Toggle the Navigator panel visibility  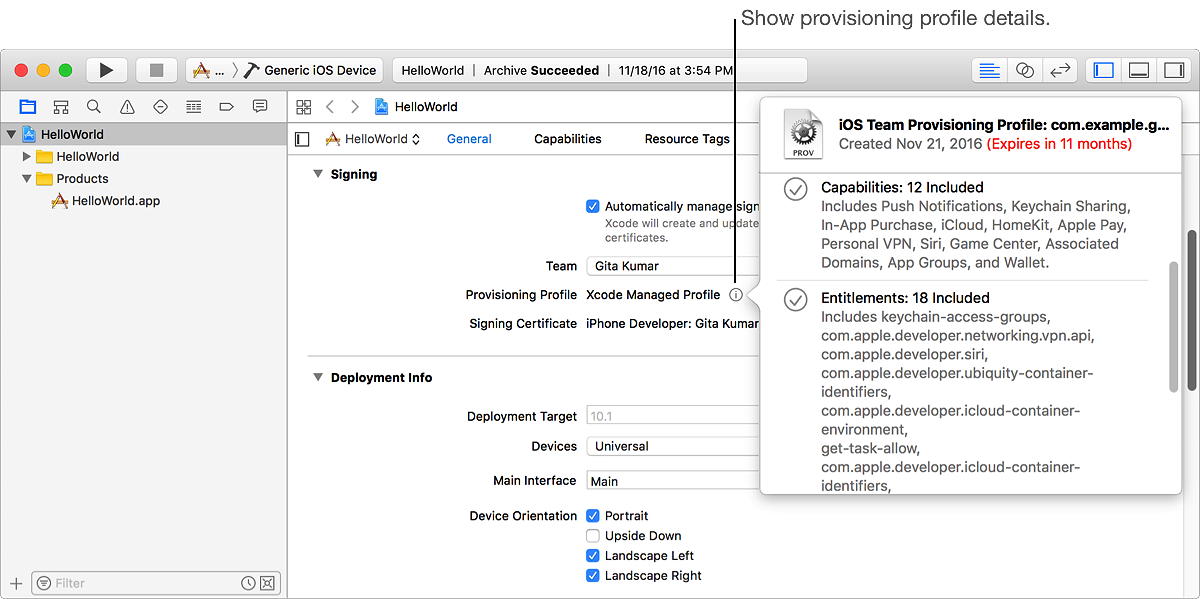click(x=1104, y=70)
